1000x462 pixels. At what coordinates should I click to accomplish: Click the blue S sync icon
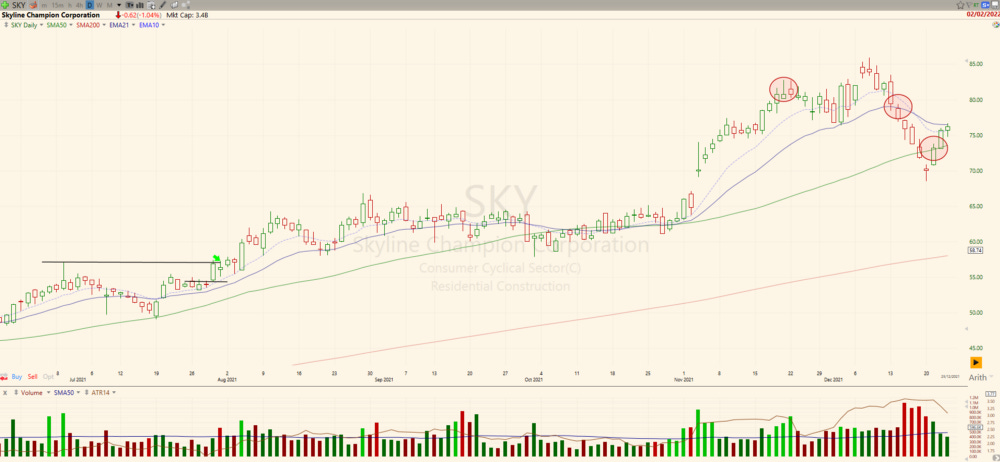[985, 5]
